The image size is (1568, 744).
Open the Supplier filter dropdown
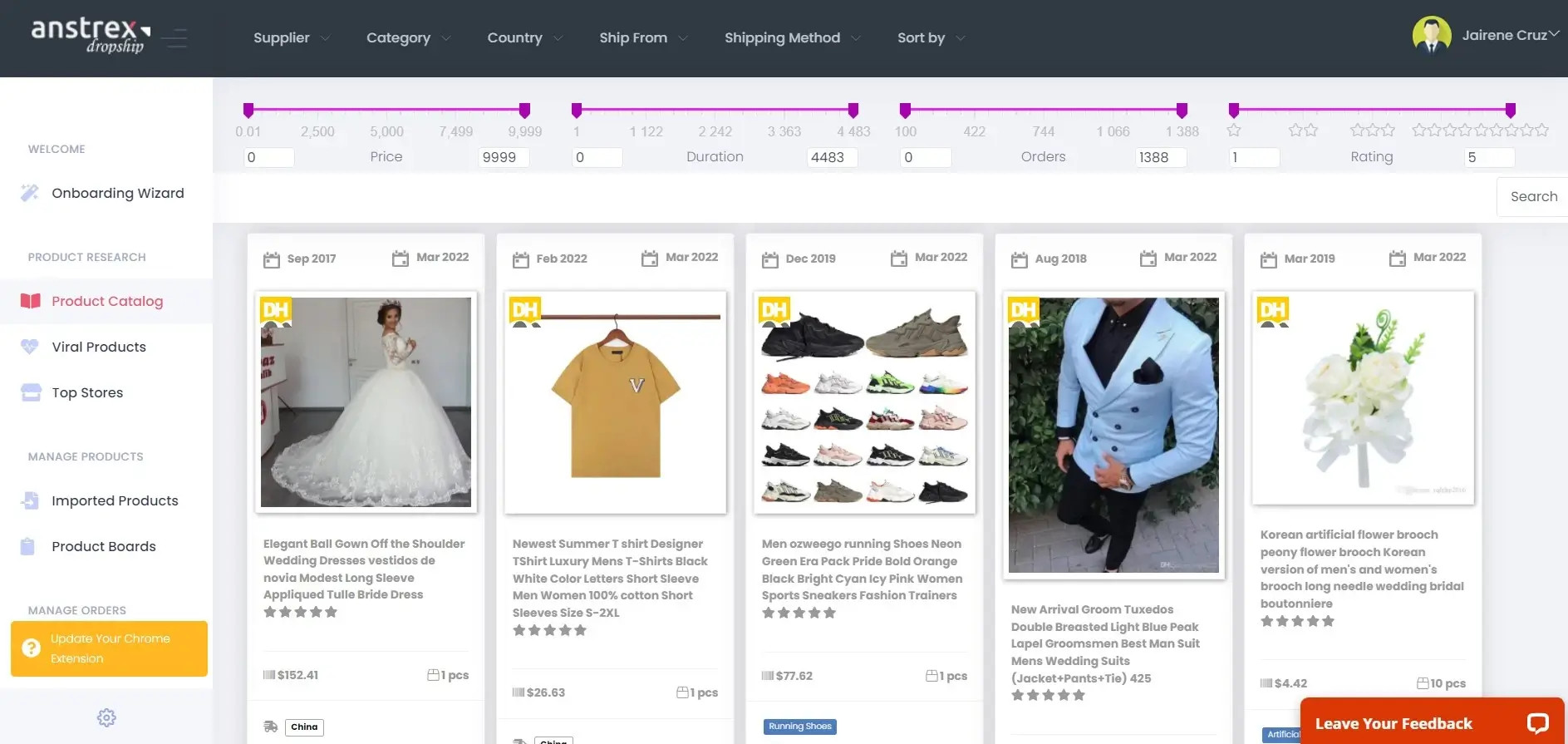coord(292,37)
